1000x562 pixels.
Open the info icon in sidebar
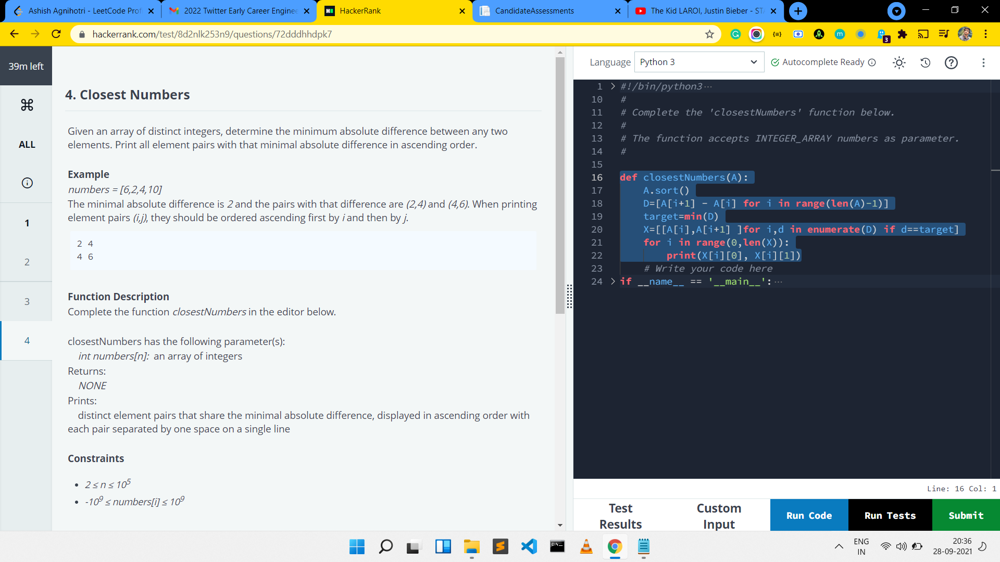[27, 183]
